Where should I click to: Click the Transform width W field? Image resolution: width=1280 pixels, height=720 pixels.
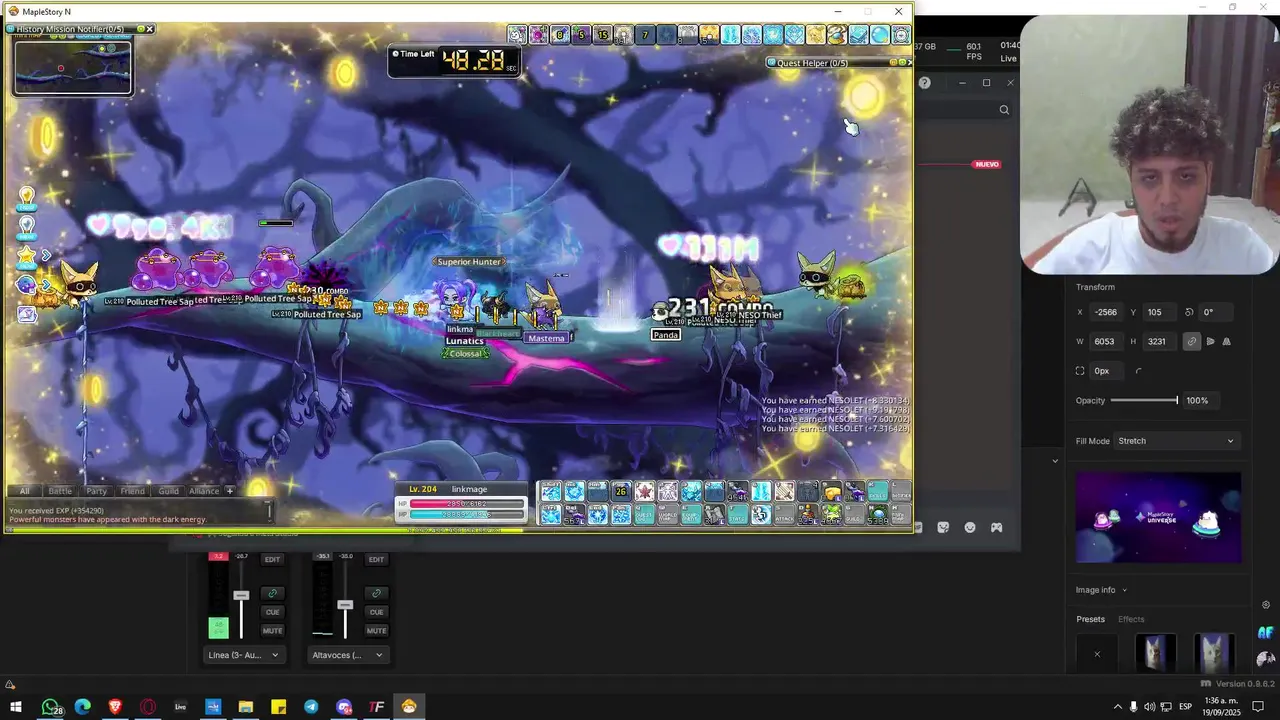point(1107,341)
